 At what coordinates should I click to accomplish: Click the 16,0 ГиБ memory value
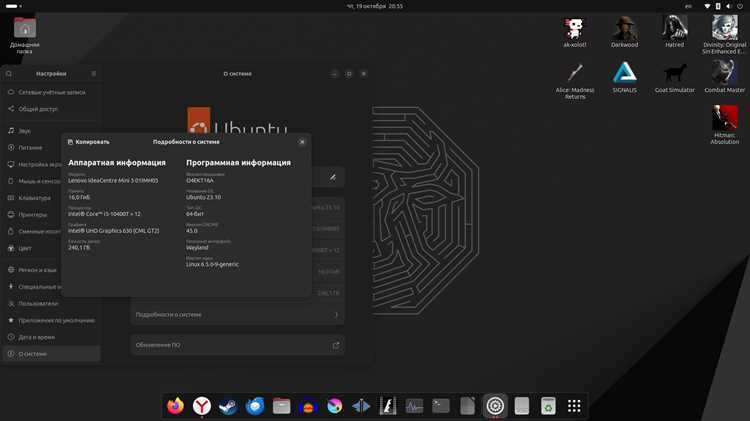click(x=79, y=198)
